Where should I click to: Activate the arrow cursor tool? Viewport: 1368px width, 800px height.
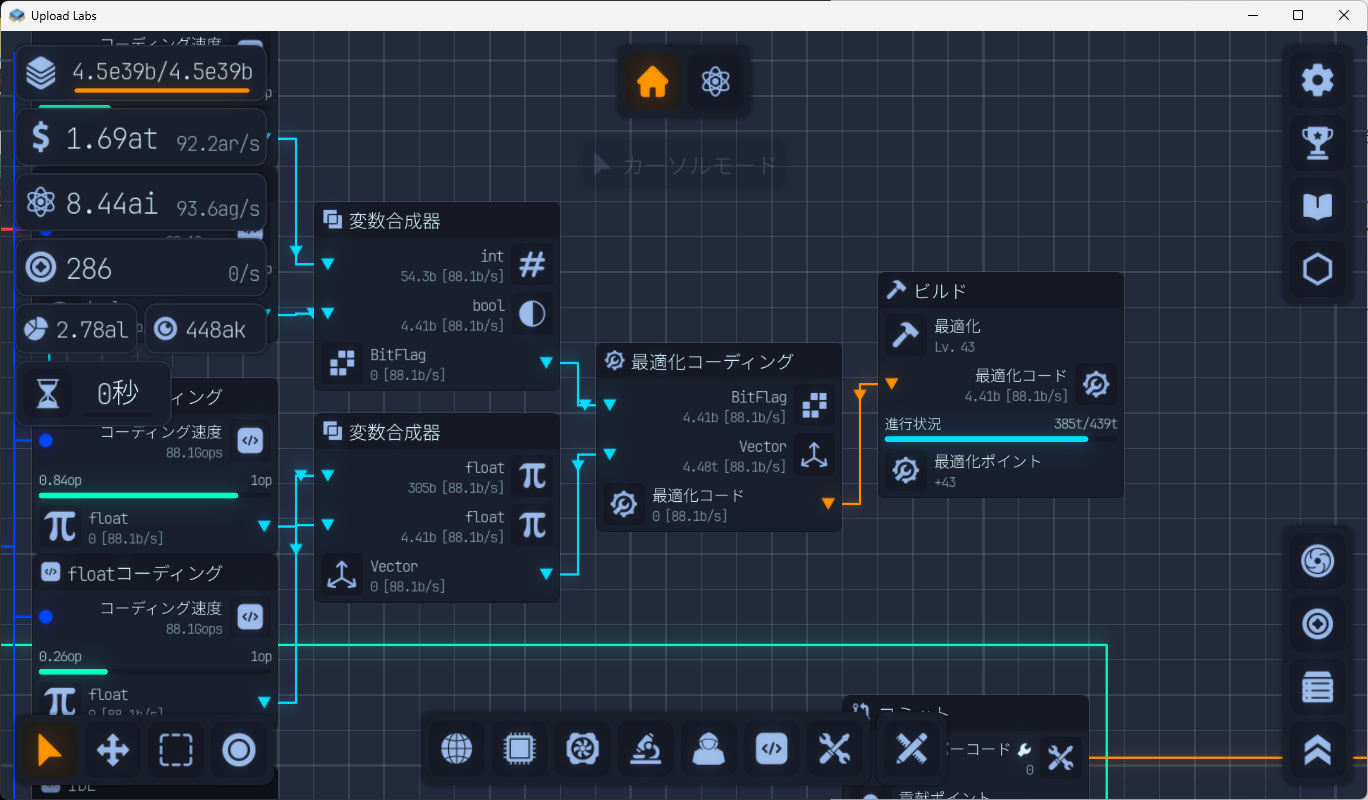(x=50, y=749)
